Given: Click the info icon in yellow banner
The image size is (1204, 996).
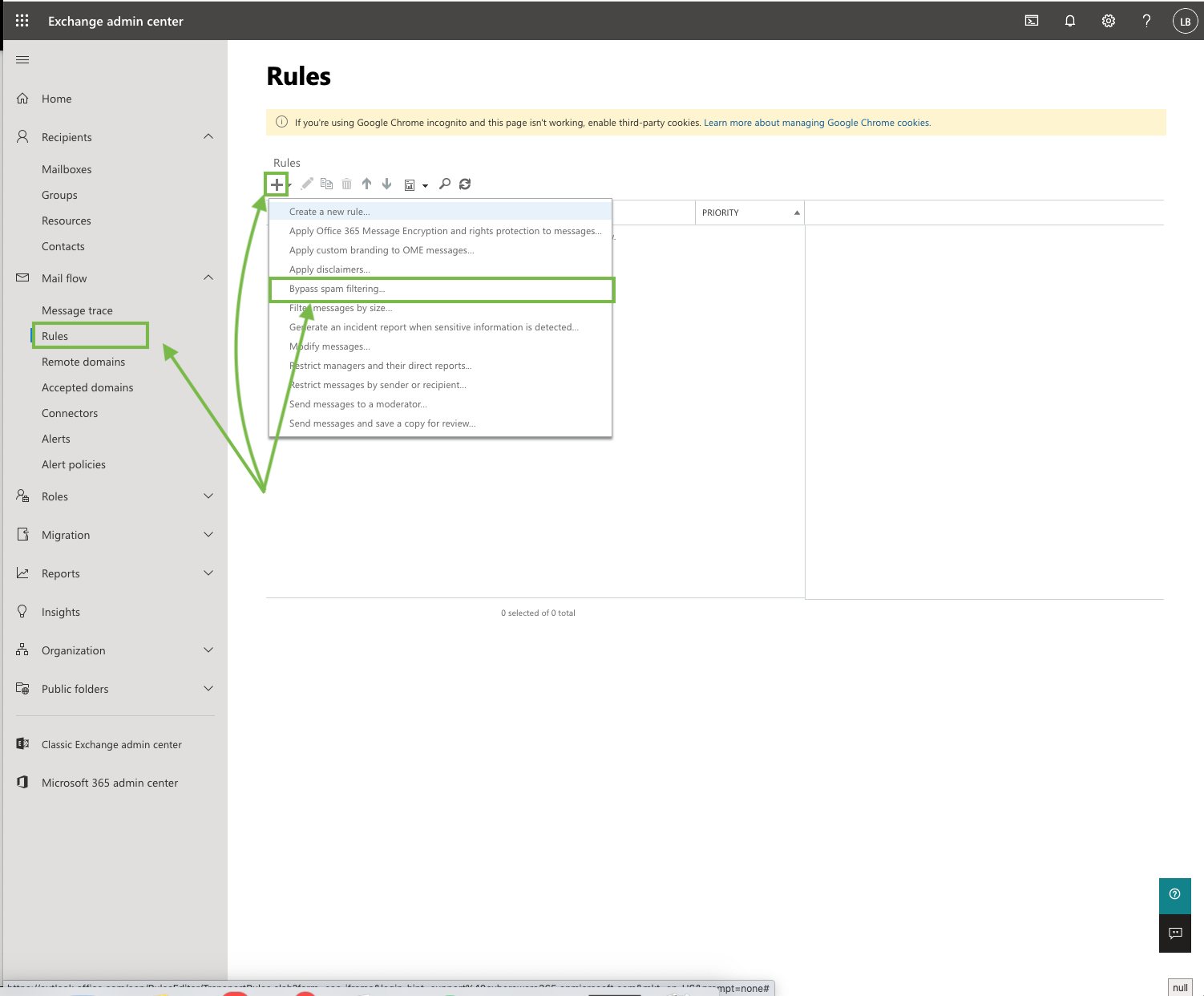Looking at the screenshot, I should (x=281, y=123).
